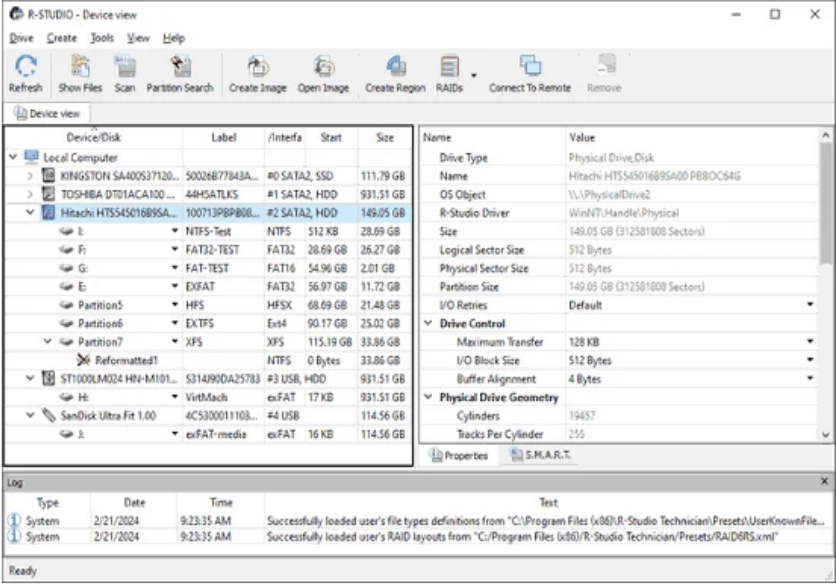
Task: Click the Partition5 volume icon
Action: click(66, 305)
